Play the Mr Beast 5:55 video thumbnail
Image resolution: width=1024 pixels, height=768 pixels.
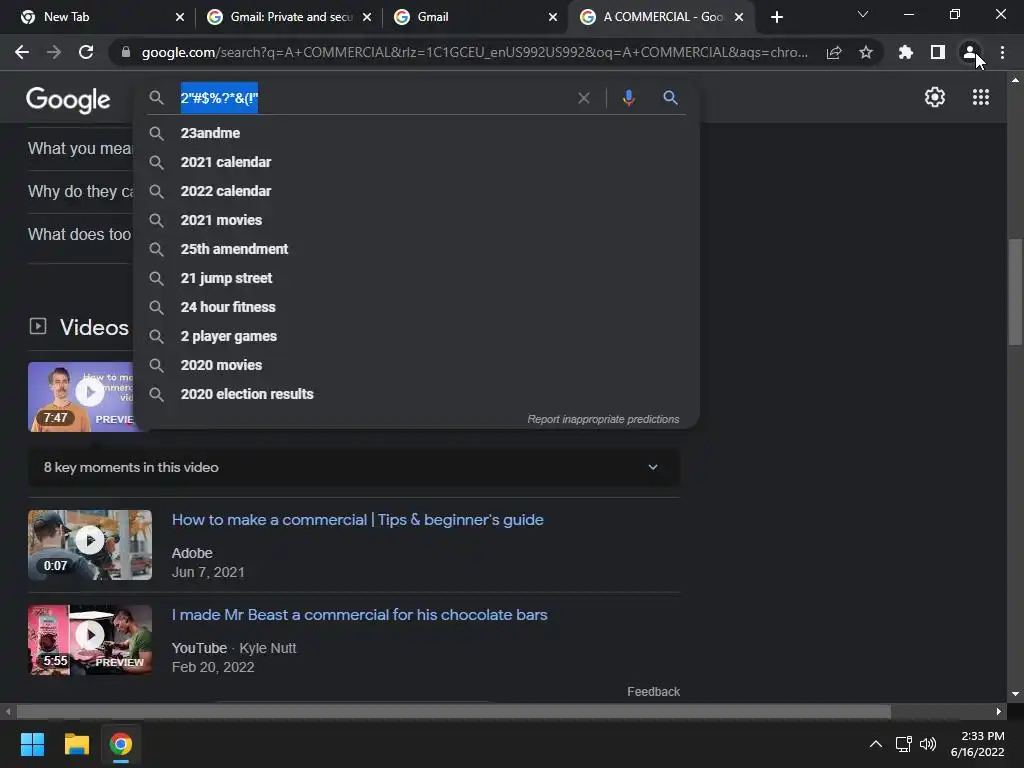coord(90,640)
